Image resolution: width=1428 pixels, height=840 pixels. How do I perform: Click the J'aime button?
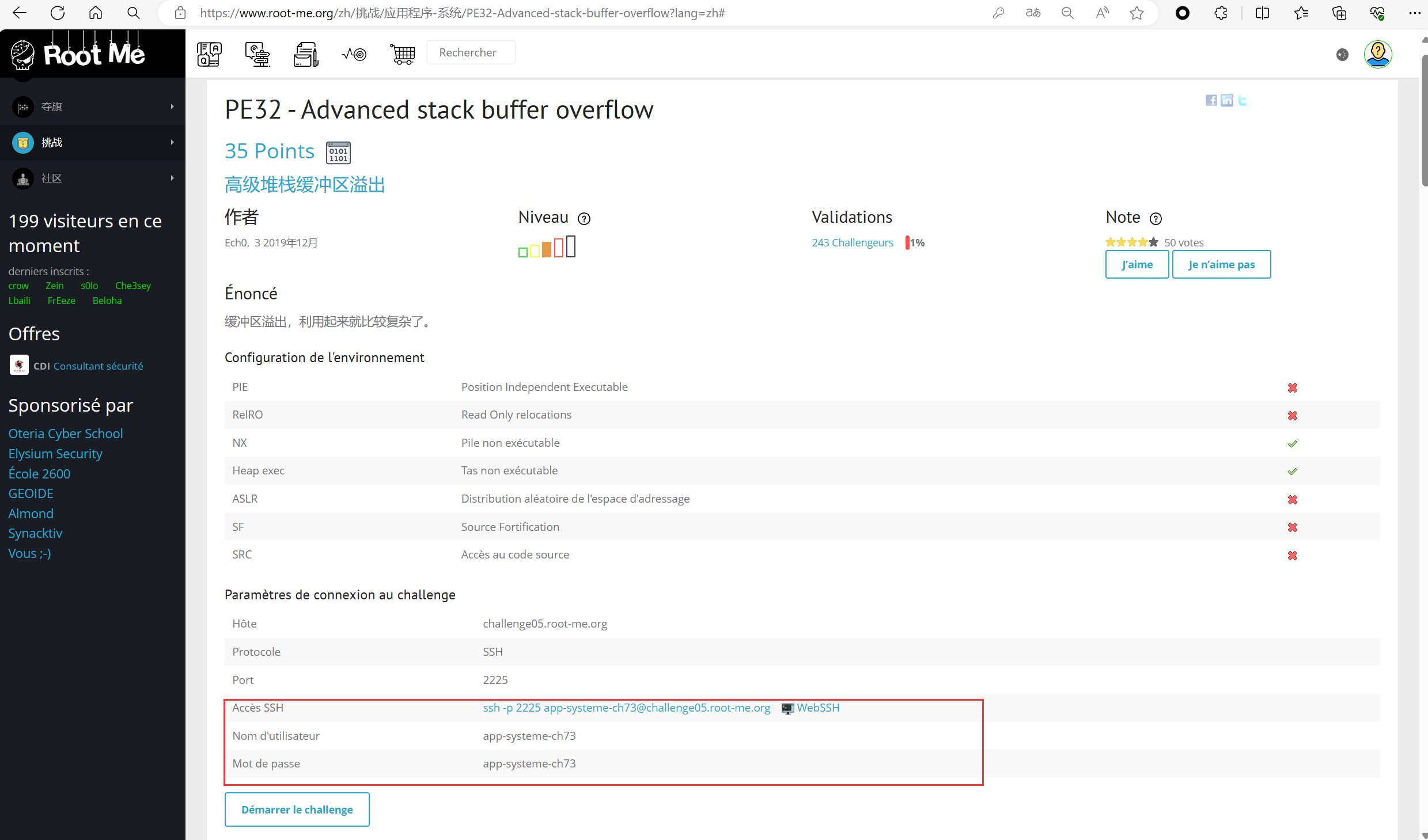coord(1137,264)
